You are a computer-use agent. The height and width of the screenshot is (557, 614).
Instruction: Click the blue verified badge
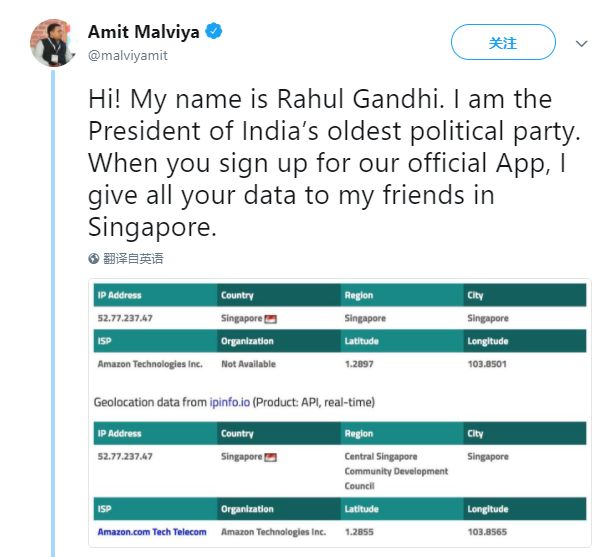pos(214,32)
